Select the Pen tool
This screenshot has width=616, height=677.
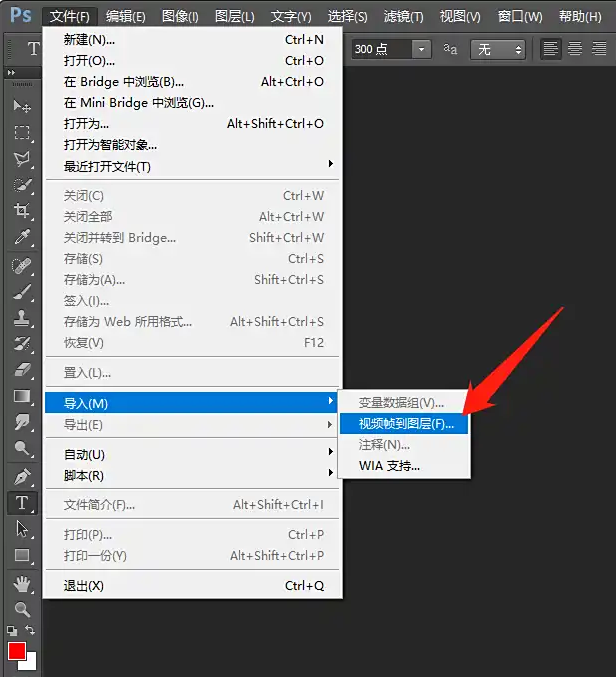tap(22, 476)
